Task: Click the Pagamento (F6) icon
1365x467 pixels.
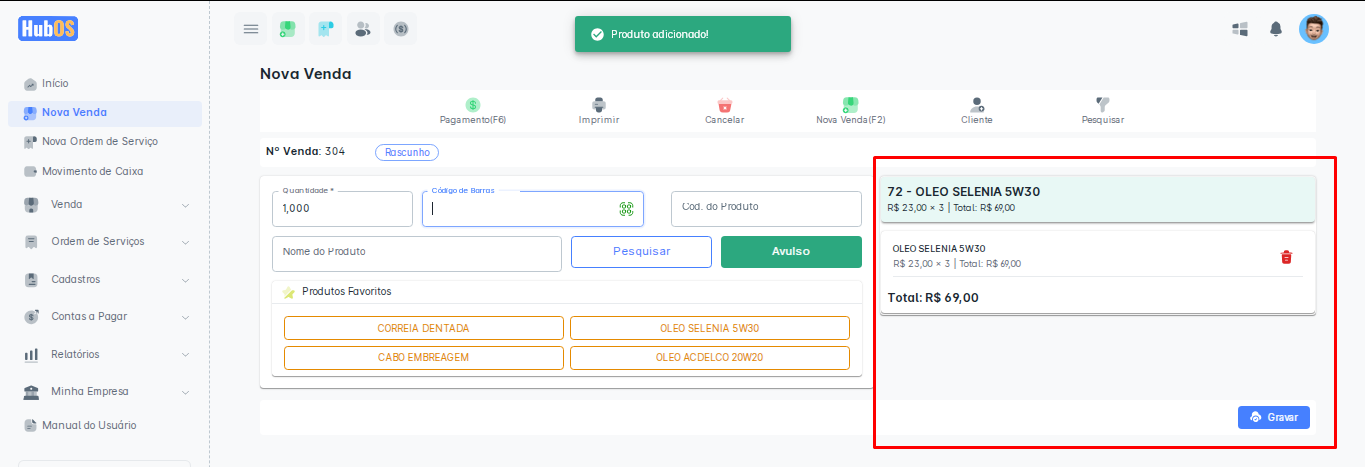Action: (473, 105)
